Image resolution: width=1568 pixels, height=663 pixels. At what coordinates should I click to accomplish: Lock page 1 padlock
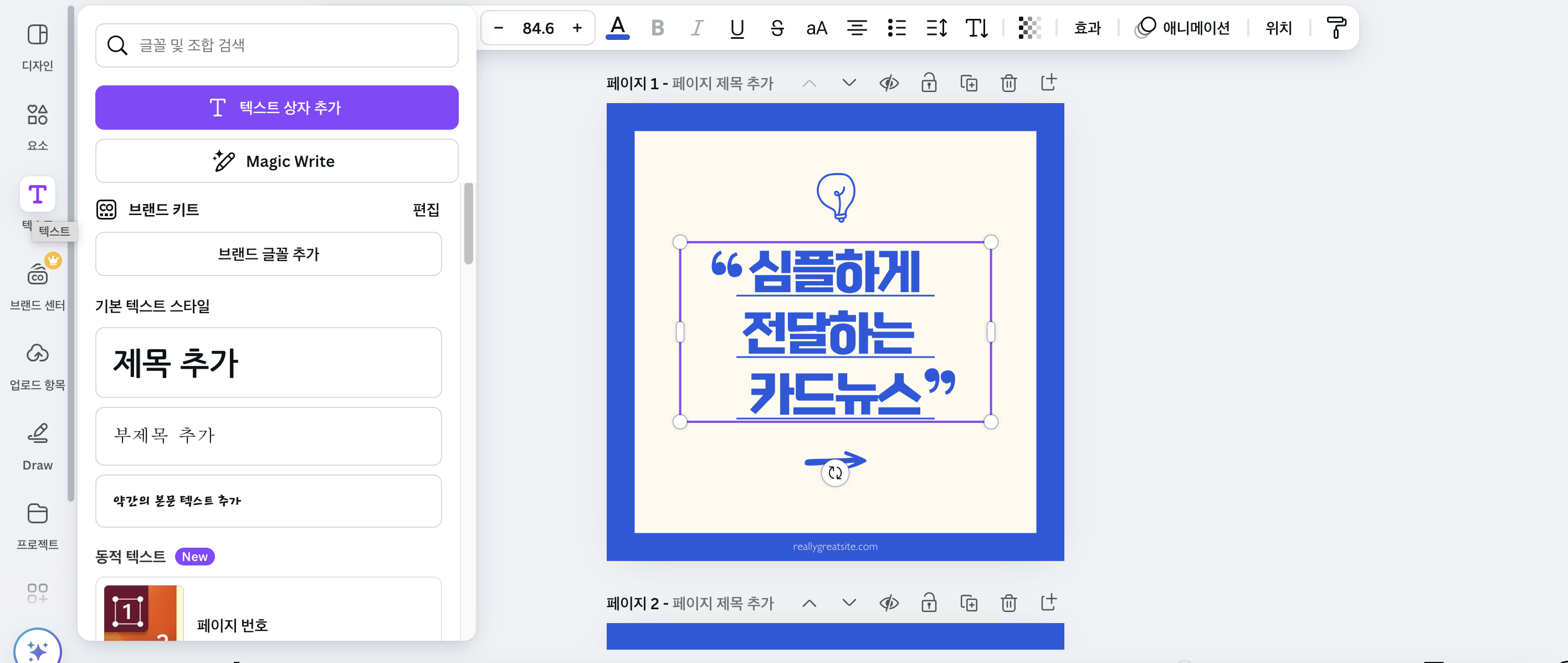[929, 83]
